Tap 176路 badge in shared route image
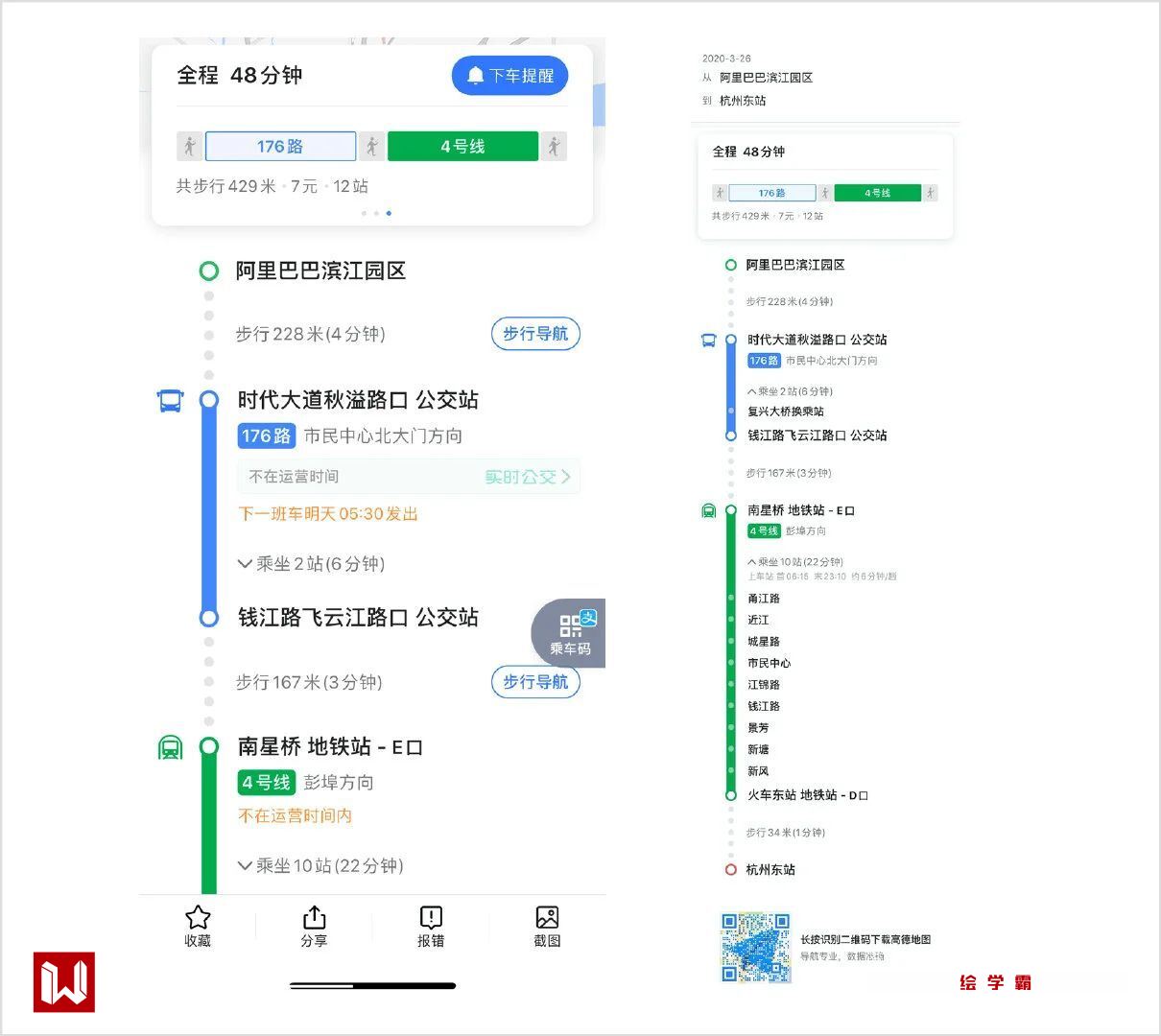1161x1036 pixels. coord(764,361)
